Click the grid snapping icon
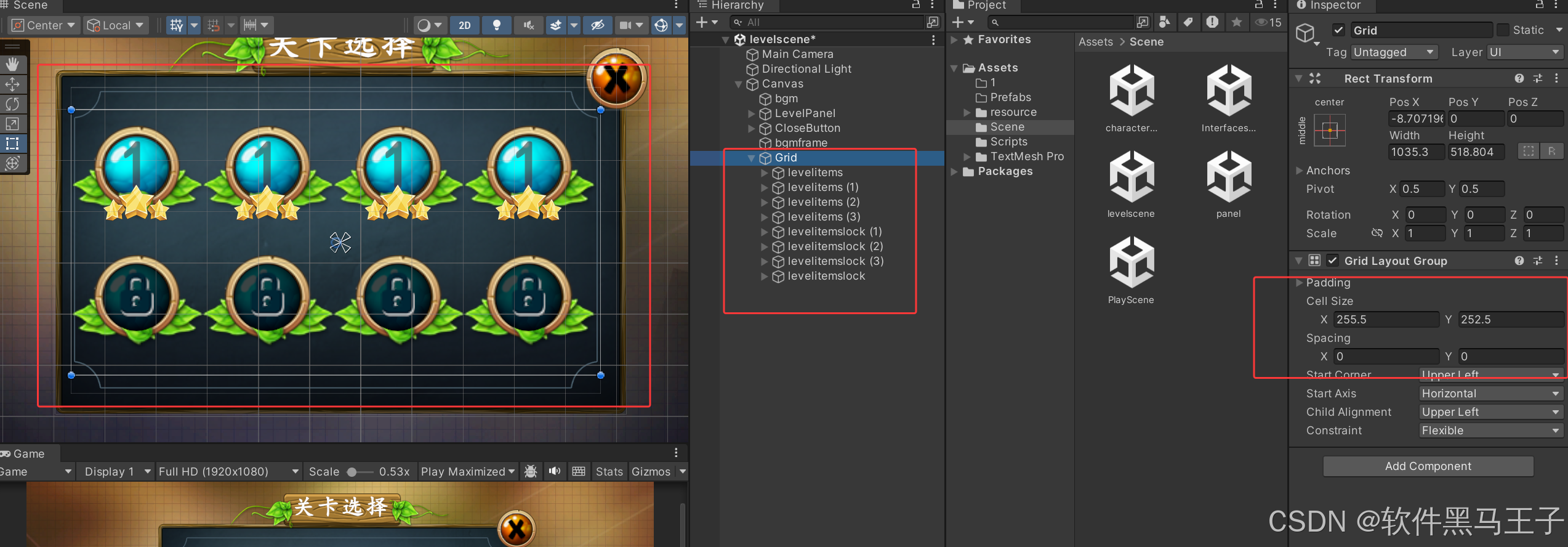The image size is (1568, 547). click(x=177, y=25)
